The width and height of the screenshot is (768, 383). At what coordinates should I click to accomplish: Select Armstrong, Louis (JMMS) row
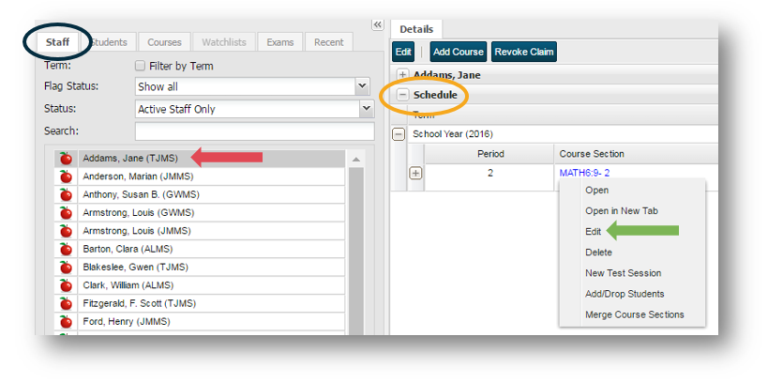[211, 231]
